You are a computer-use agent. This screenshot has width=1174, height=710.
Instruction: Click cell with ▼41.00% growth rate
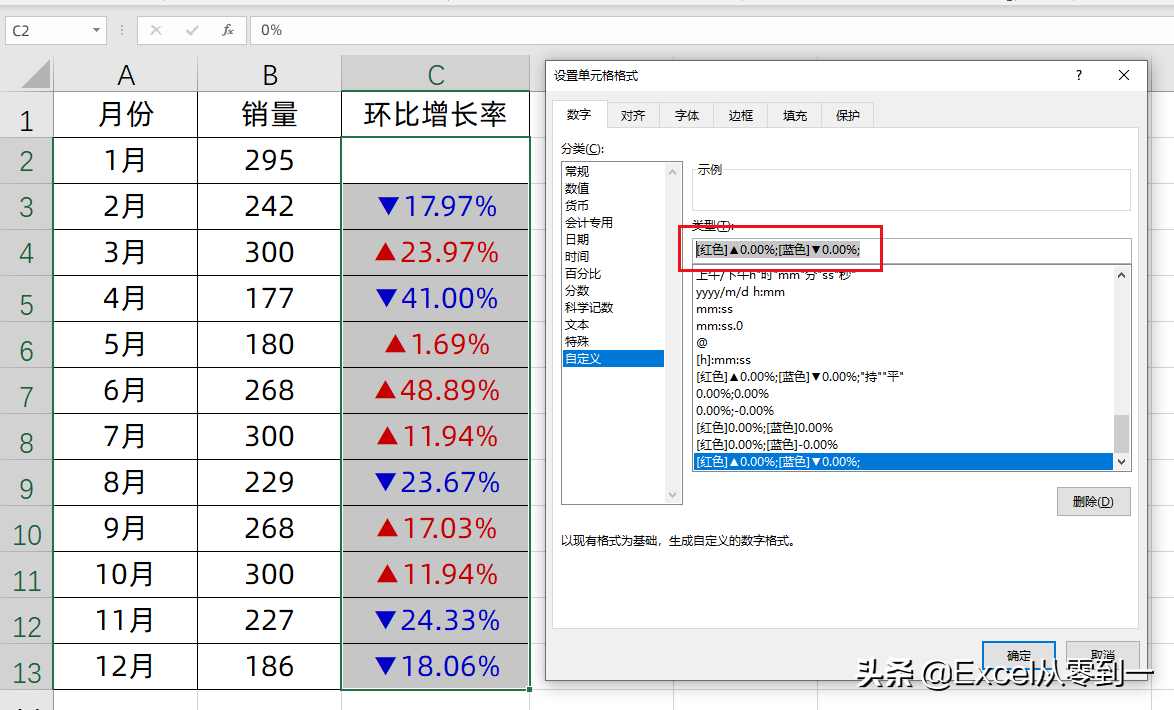click(436, 298)
